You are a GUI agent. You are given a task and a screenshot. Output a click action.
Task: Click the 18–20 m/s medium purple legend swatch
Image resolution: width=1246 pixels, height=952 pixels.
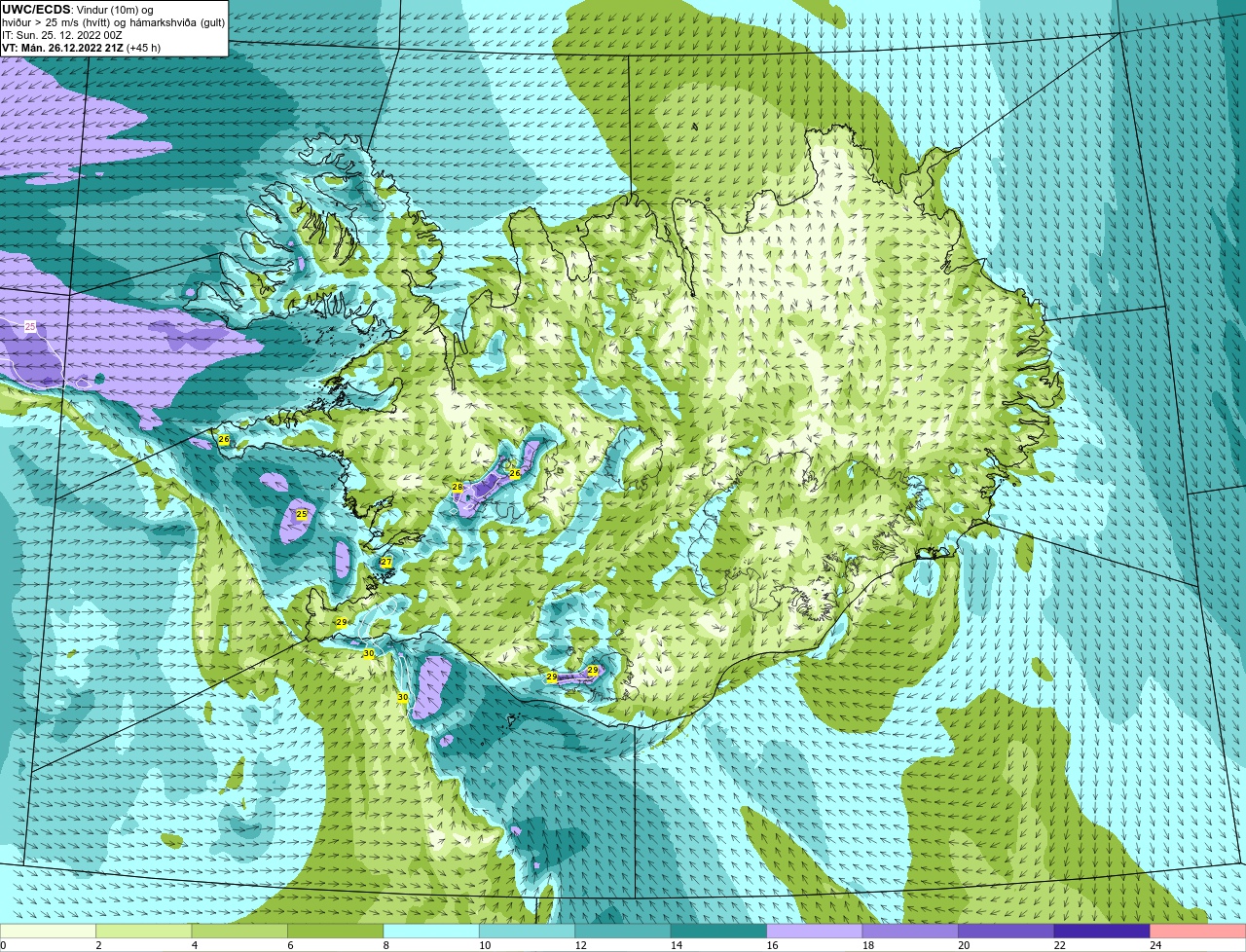(910, 932)
